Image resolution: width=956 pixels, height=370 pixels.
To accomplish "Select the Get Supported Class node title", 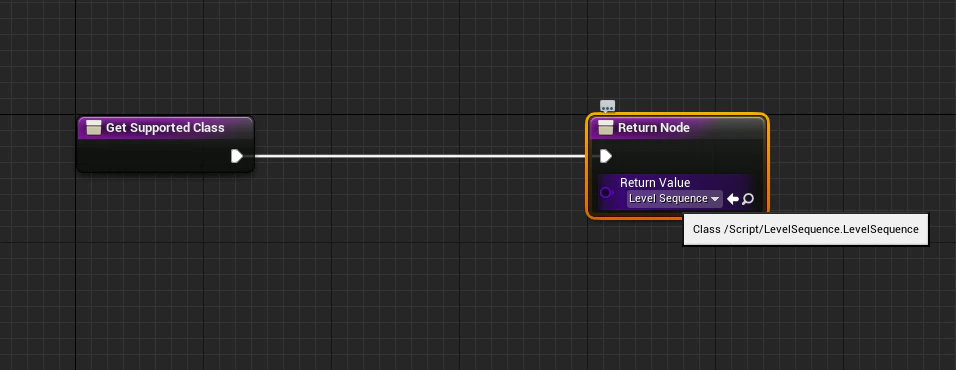I will [x=165, y=127].
